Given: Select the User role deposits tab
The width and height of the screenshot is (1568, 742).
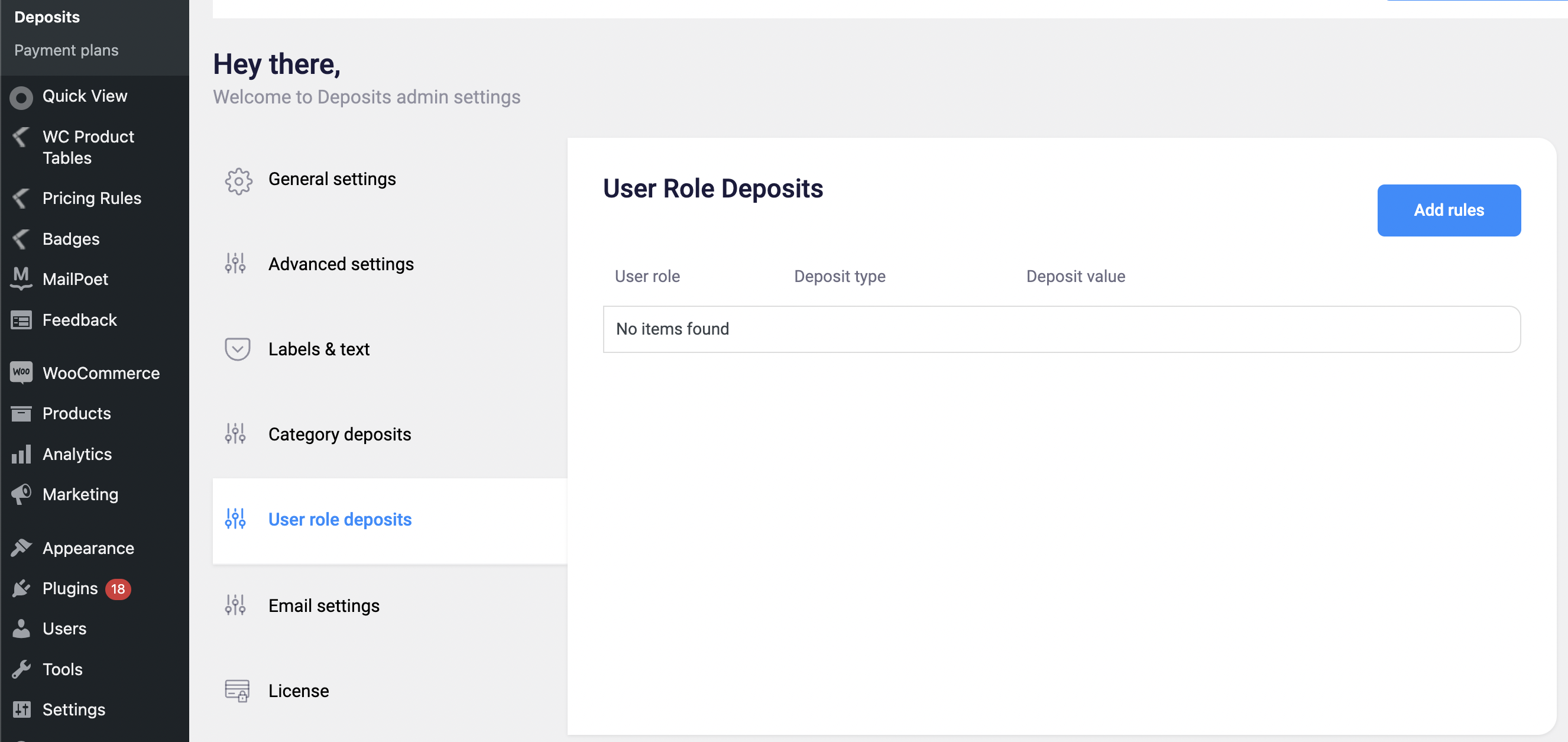Looking at the screenshot, I should (x=390, y=520).
